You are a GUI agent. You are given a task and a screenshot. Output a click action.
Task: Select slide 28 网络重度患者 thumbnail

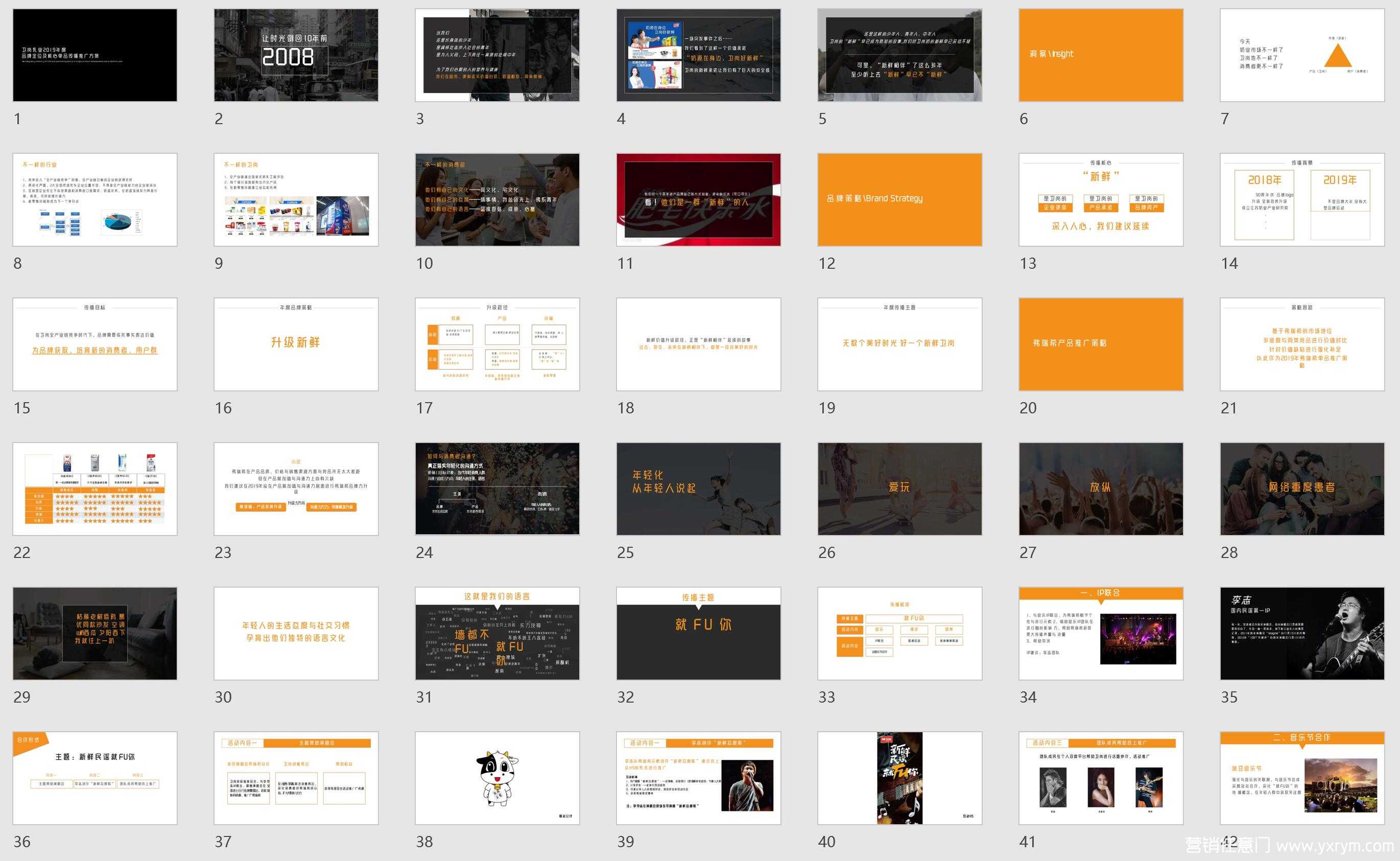(x=1302, y=489)
